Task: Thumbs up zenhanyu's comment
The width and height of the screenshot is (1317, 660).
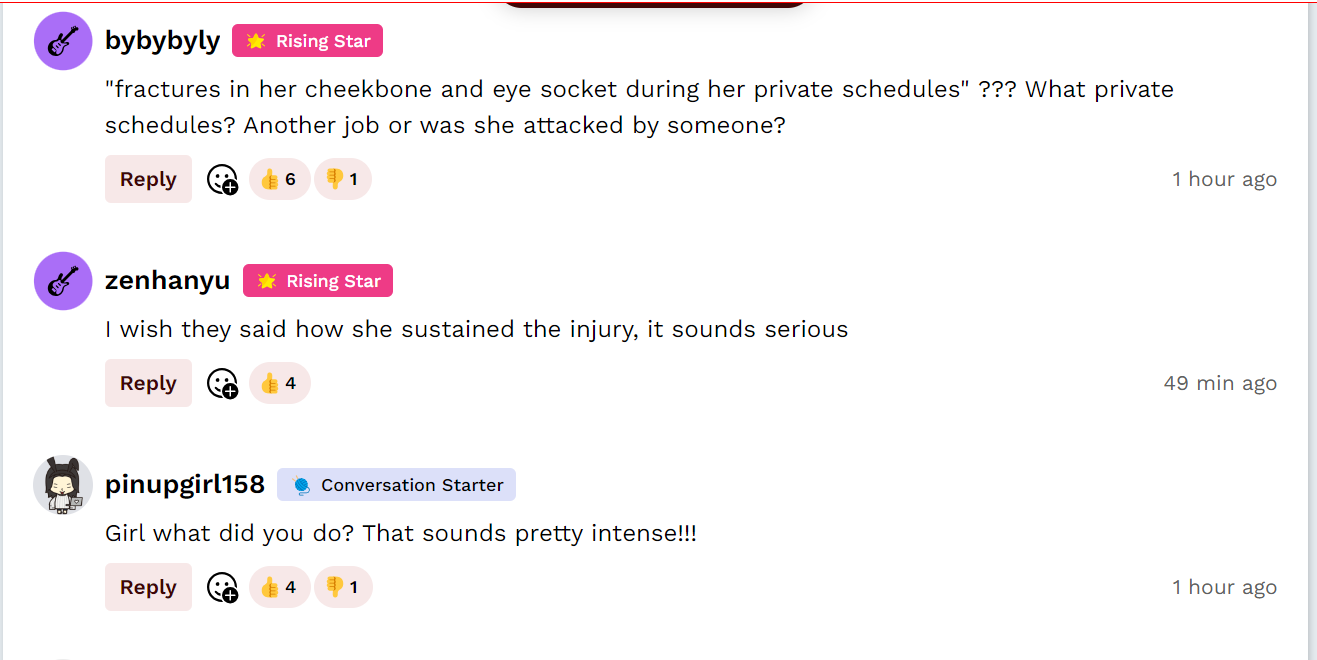Action: click(x=279, y=384)
